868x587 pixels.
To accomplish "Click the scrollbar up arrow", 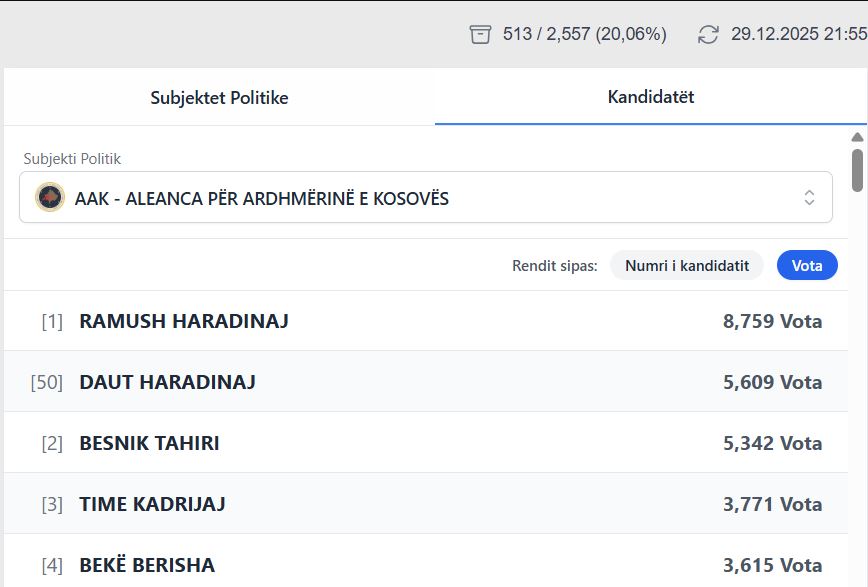I will [x=857, y=137].
